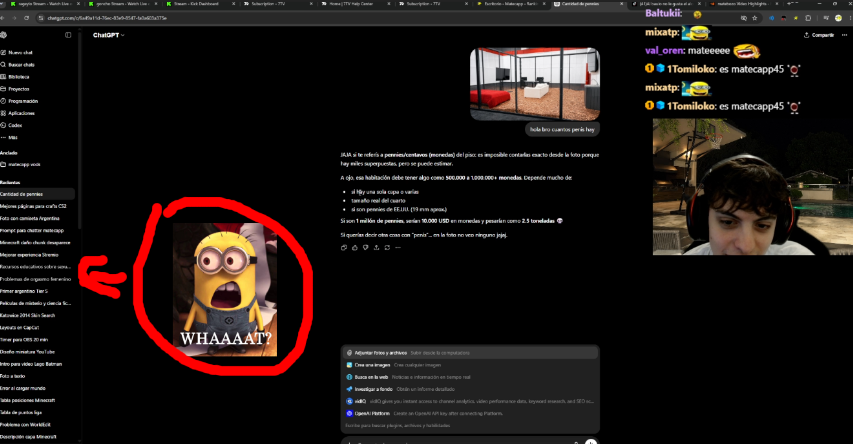Click the user message 'hola bro cuantos...' bubble
The height and width of the screenshot is (444, 853).
click(x=562, y=130)
